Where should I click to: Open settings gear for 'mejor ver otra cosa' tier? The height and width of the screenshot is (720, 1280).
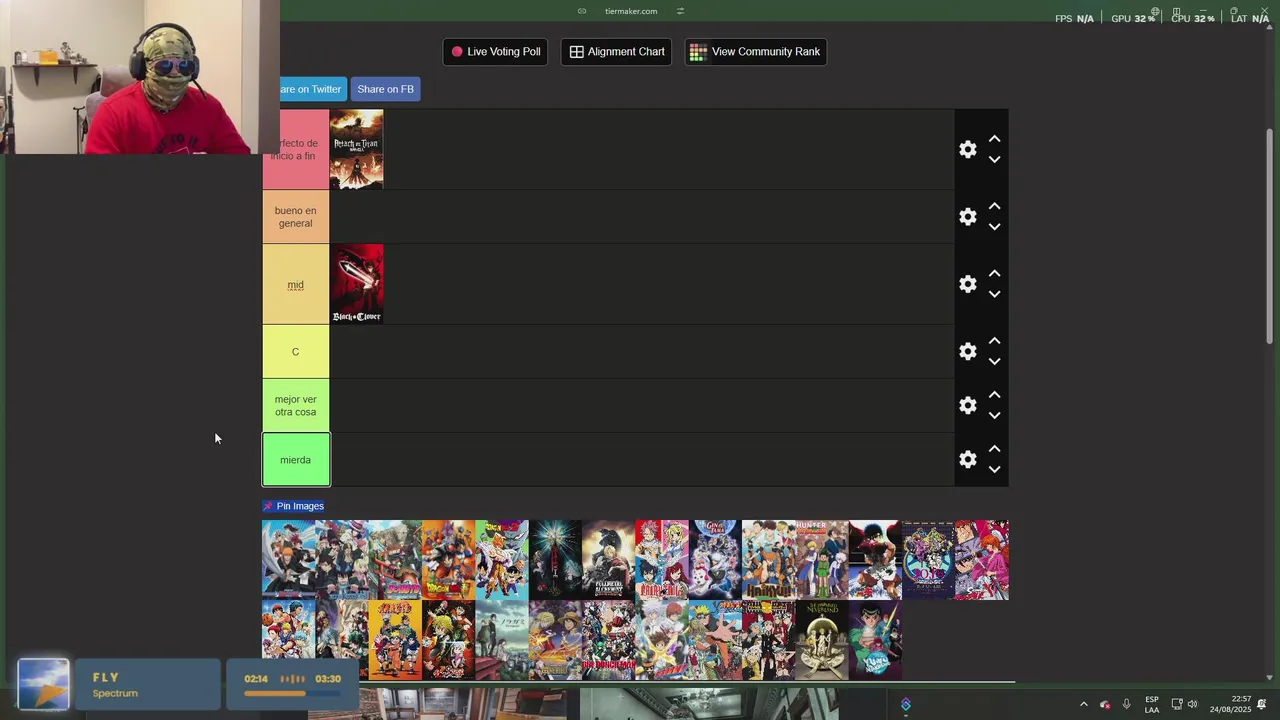(x=967, y=405)
